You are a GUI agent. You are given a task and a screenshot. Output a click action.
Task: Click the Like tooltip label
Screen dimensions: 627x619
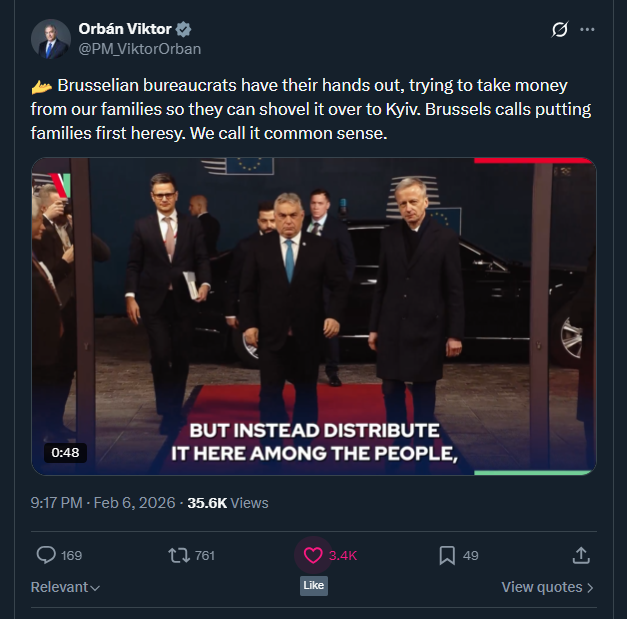pos(313,585)
